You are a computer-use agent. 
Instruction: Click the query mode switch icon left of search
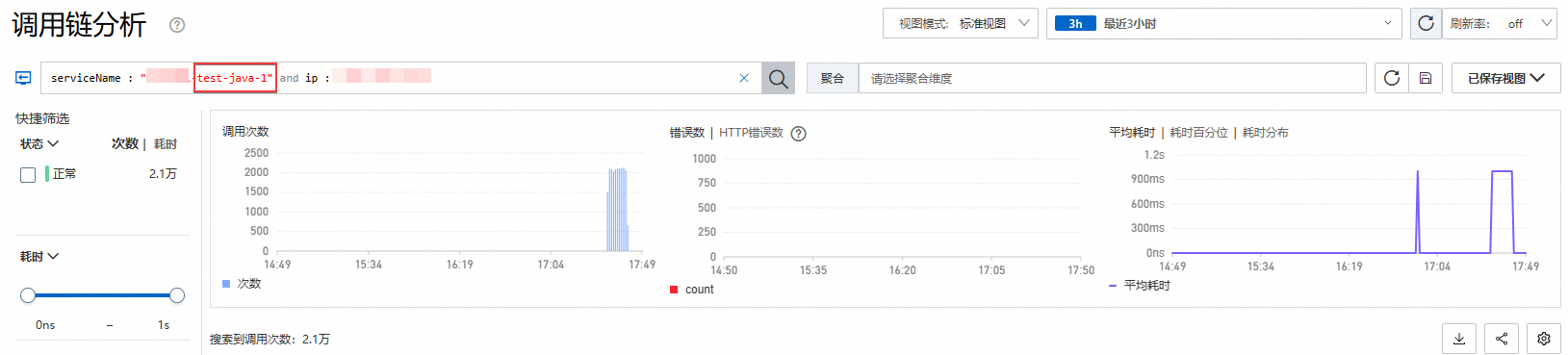(x=23, y=78)
